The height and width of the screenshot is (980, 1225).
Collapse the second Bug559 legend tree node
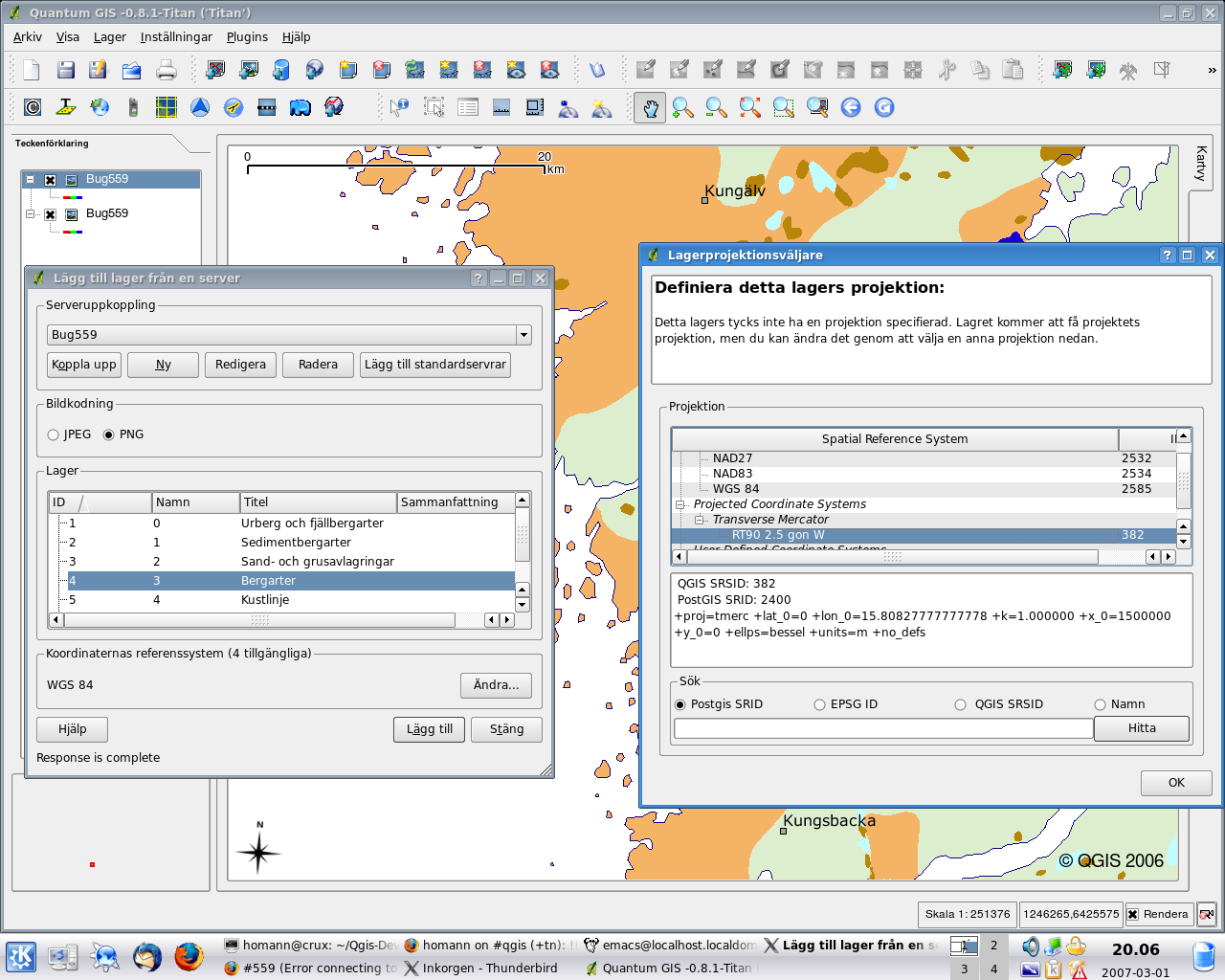point(31,213)
